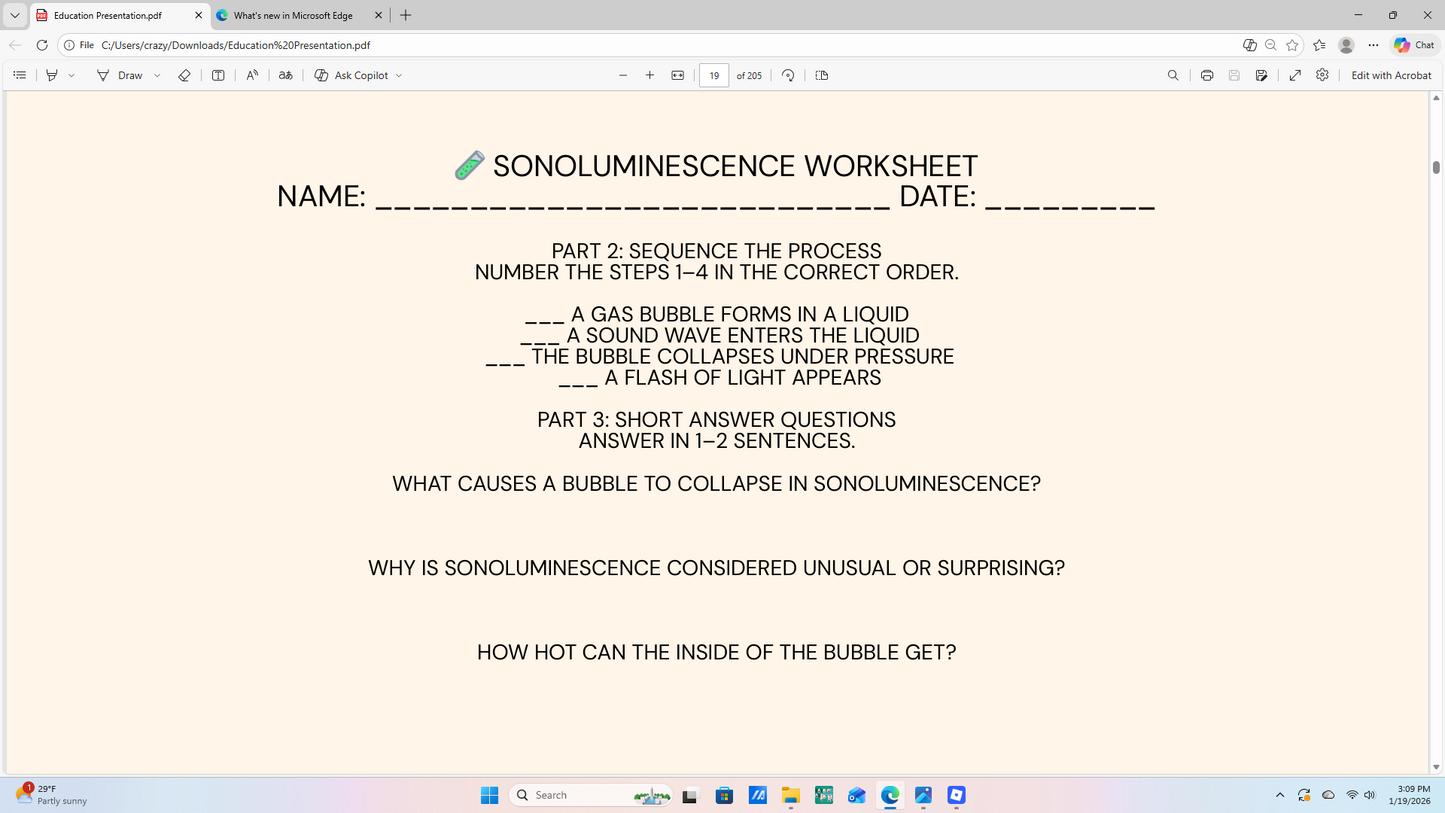
Task: Click the 'SONOLUMINESCENCE WORKSHEET' title text
Action: (735, 166)
